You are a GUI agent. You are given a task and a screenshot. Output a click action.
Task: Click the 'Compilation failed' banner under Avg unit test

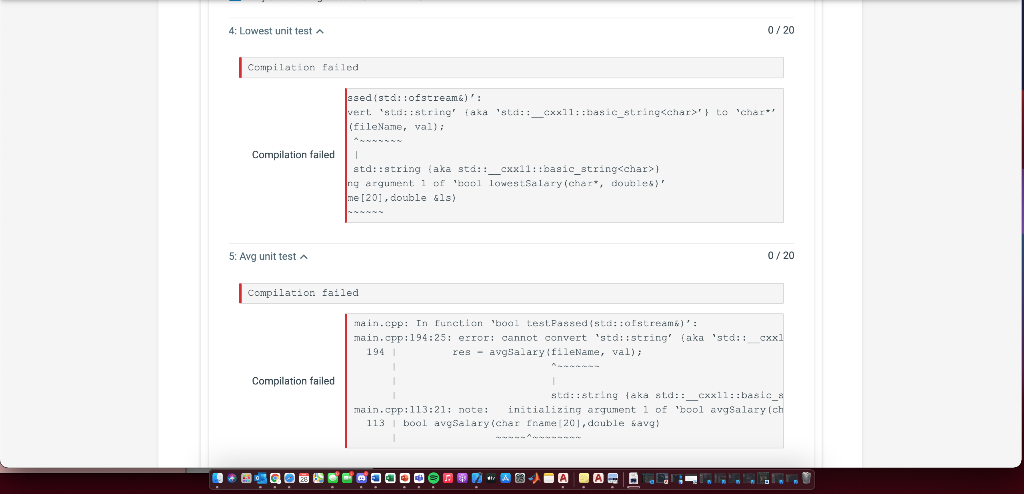pyautogui.click(x=511, y=293)
